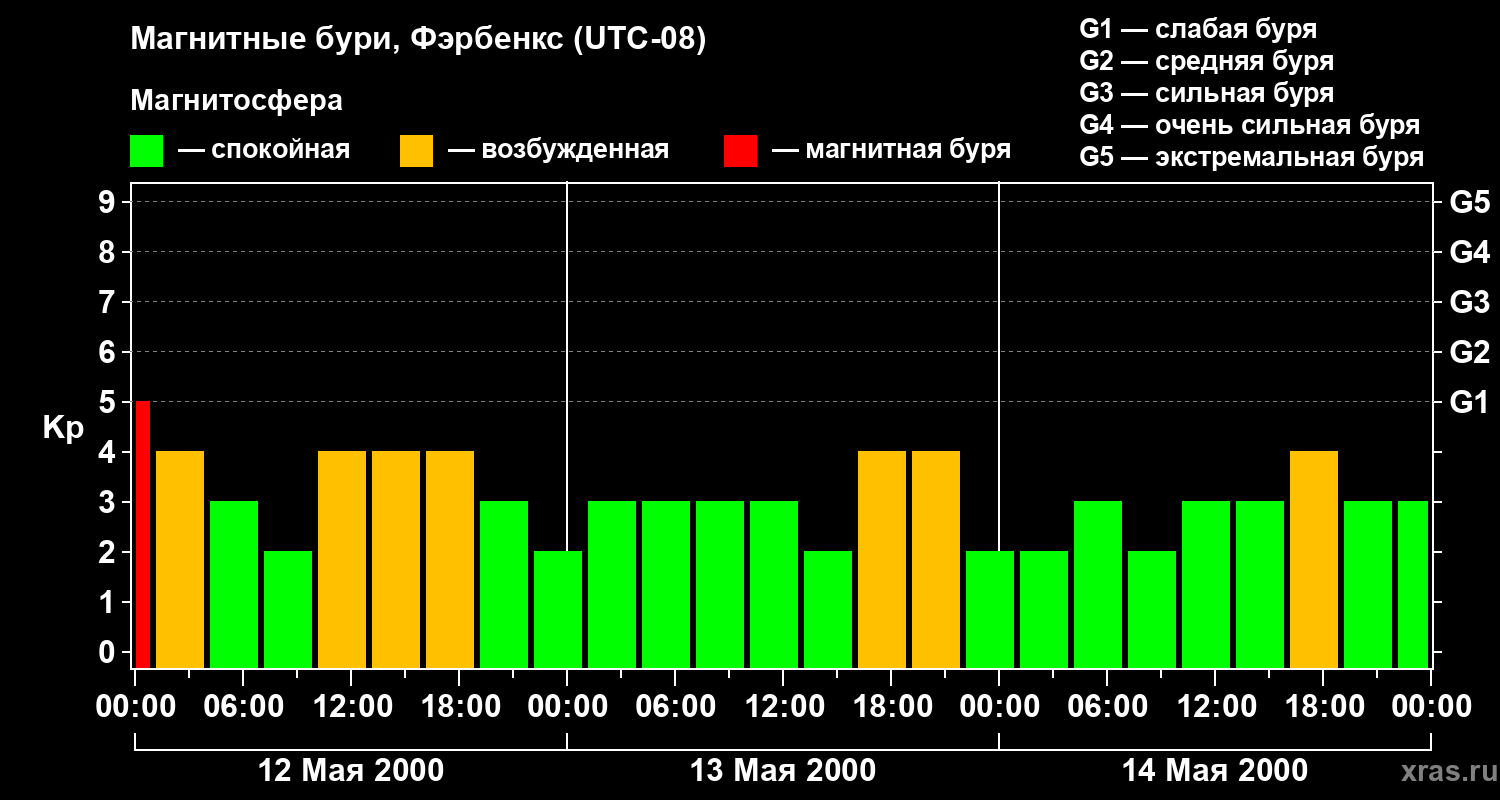Click the line «G2 — средняя буря»
1500x800 pixels.
[1207, 61]
